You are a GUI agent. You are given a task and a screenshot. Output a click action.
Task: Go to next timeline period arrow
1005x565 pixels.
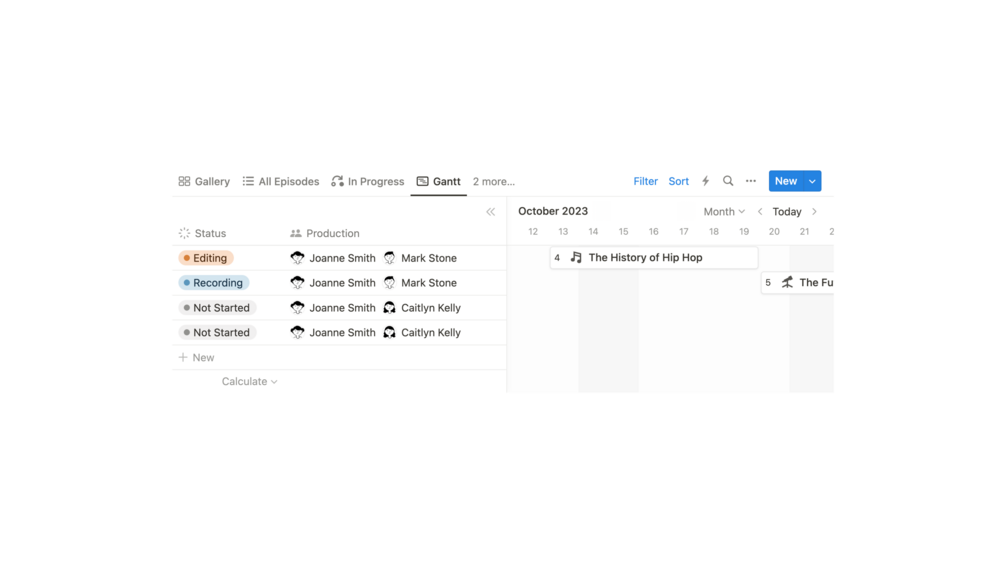tap(815, 212)
